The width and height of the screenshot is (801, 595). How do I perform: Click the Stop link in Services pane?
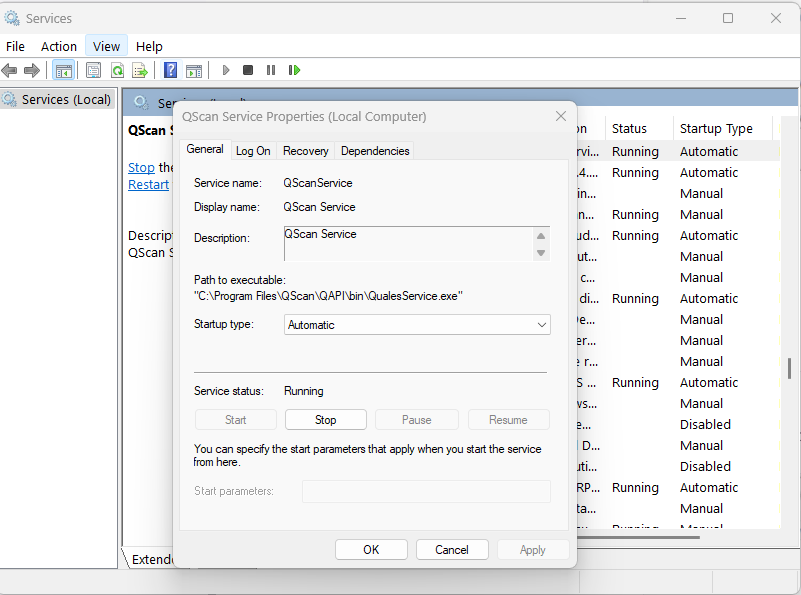(x=141, y=168)
